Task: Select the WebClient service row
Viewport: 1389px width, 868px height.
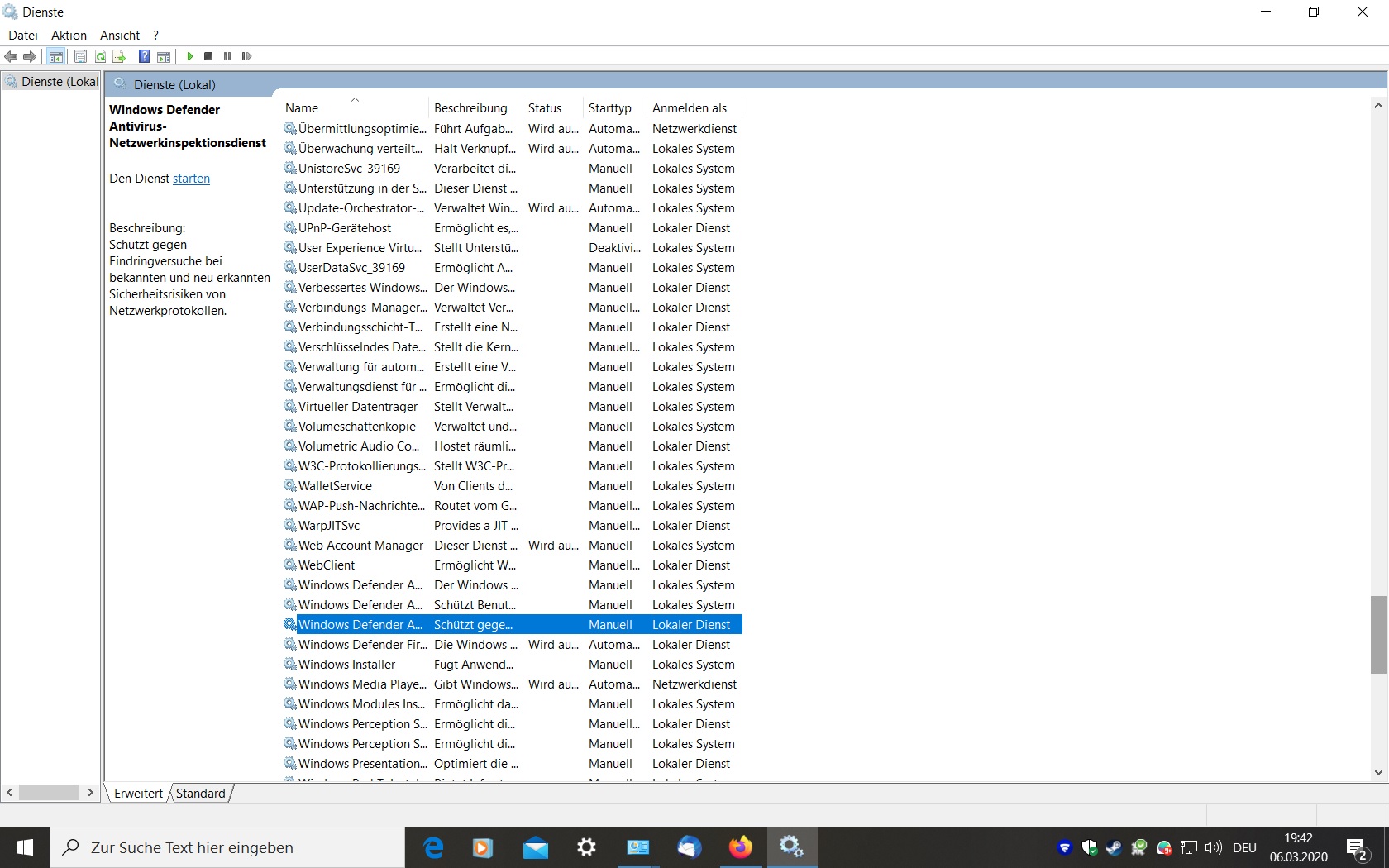Action: 512,565
